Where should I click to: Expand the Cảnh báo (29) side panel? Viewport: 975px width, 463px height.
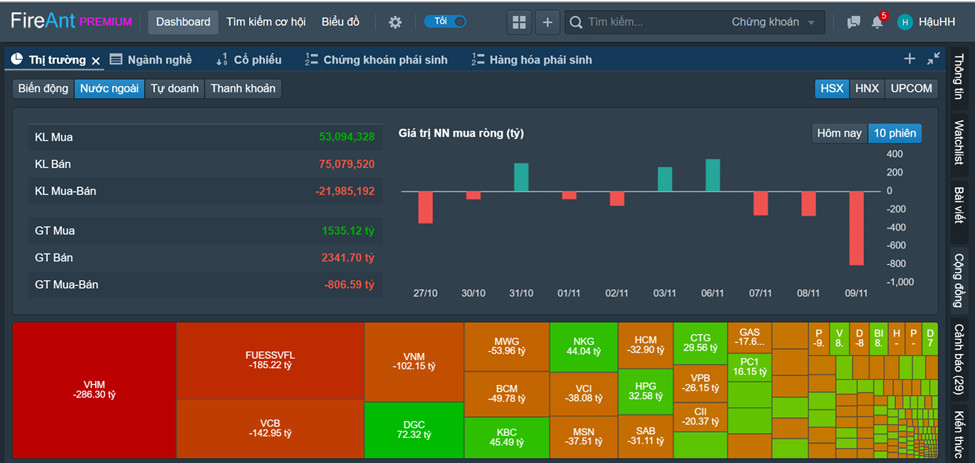click(x=958, y=358)
